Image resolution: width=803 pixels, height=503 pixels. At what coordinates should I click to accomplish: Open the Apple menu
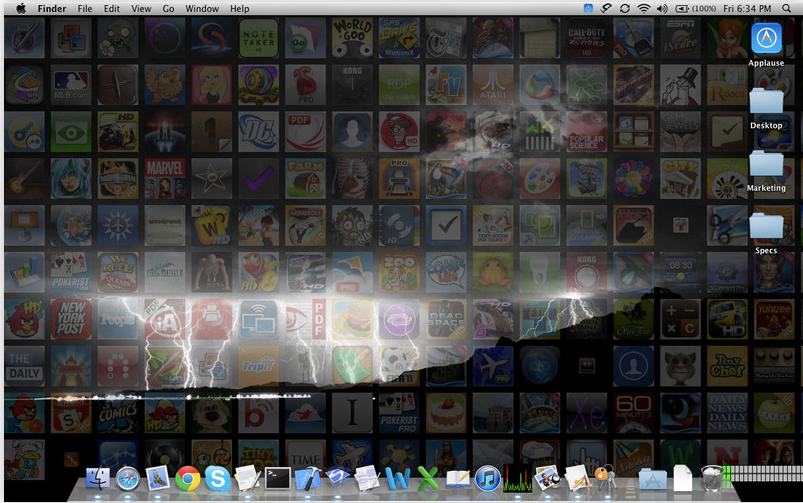pos(21,8)
